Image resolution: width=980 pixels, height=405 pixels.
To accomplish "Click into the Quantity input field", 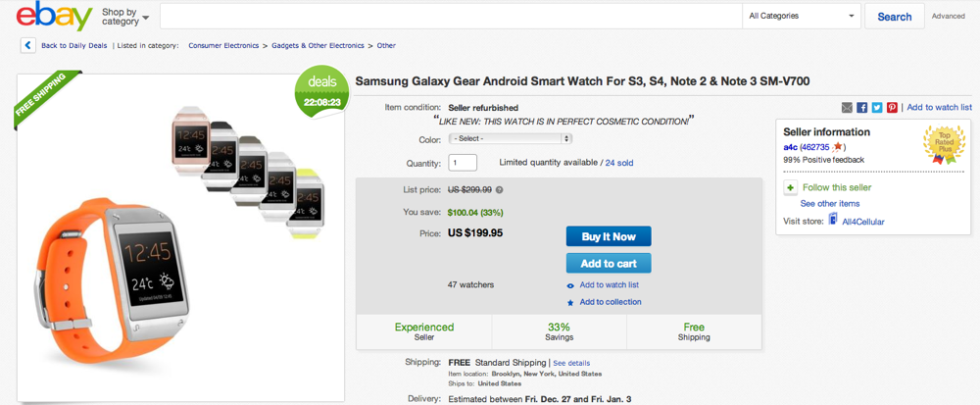I will (463, 163).
